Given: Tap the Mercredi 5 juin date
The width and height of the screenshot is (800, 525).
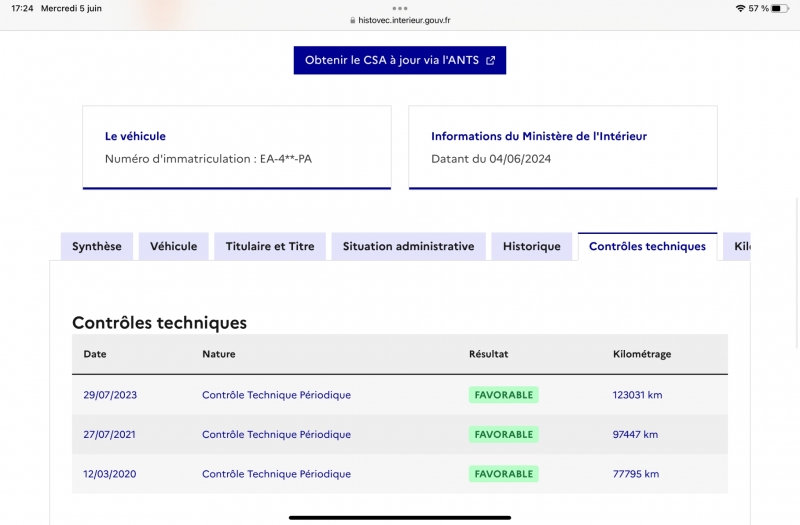Looking at the screenshot, I should coord(71,8).
